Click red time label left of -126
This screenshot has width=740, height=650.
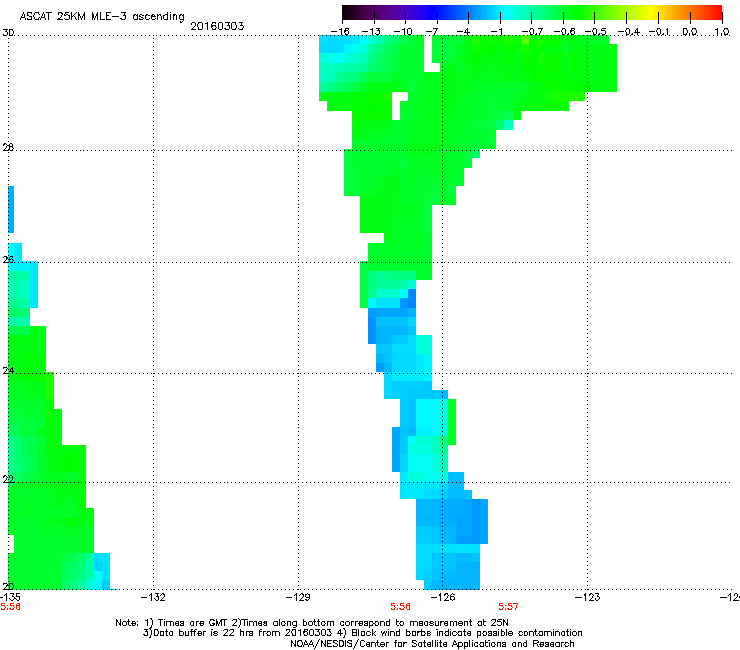point(400,607)
